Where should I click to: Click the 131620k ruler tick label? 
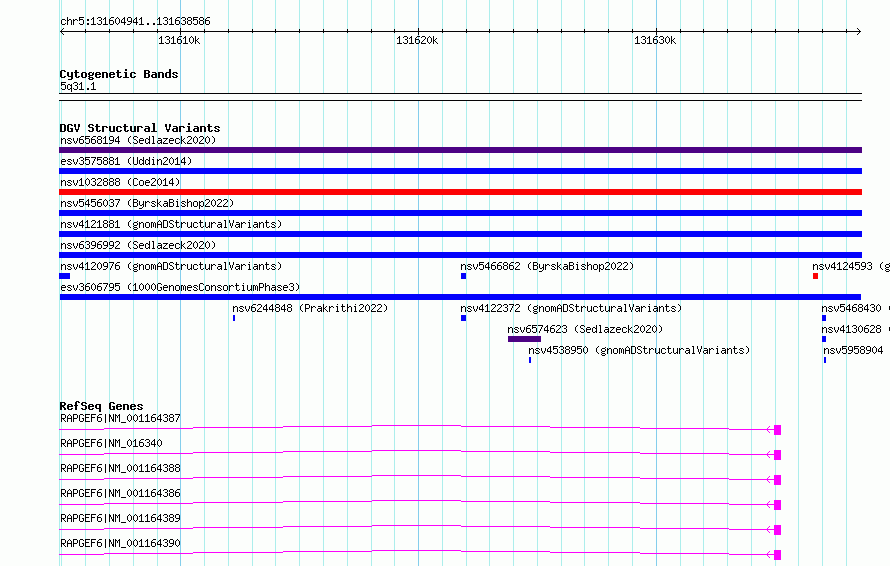pyautogui.click(x=417, y=40)
